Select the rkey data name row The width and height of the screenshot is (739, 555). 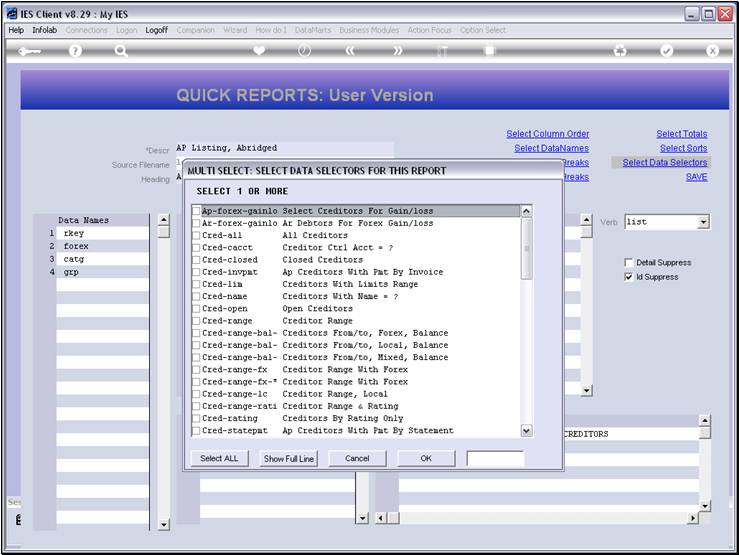[x=102, y=233]
